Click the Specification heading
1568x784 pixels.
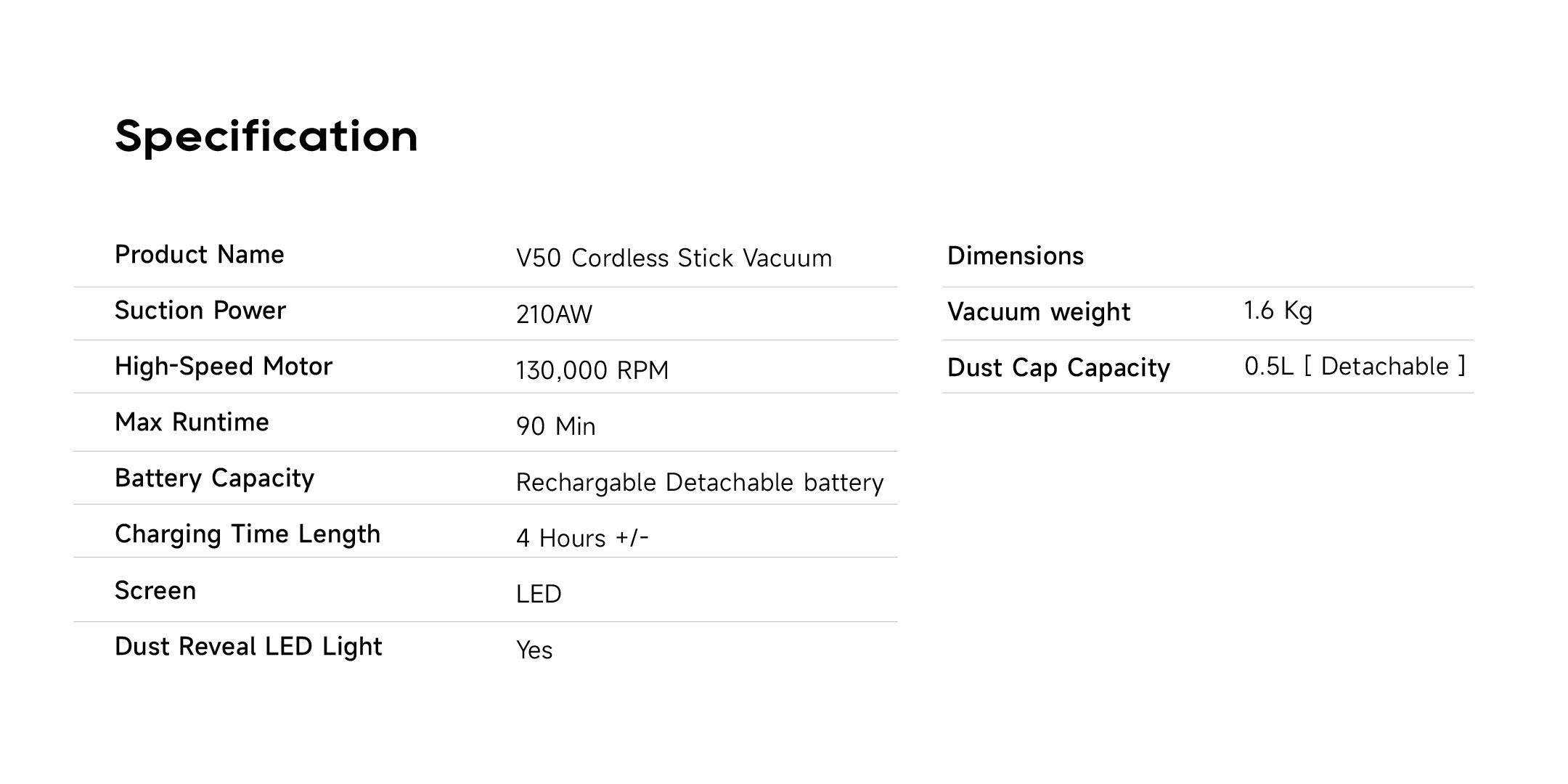coord(266,136)
